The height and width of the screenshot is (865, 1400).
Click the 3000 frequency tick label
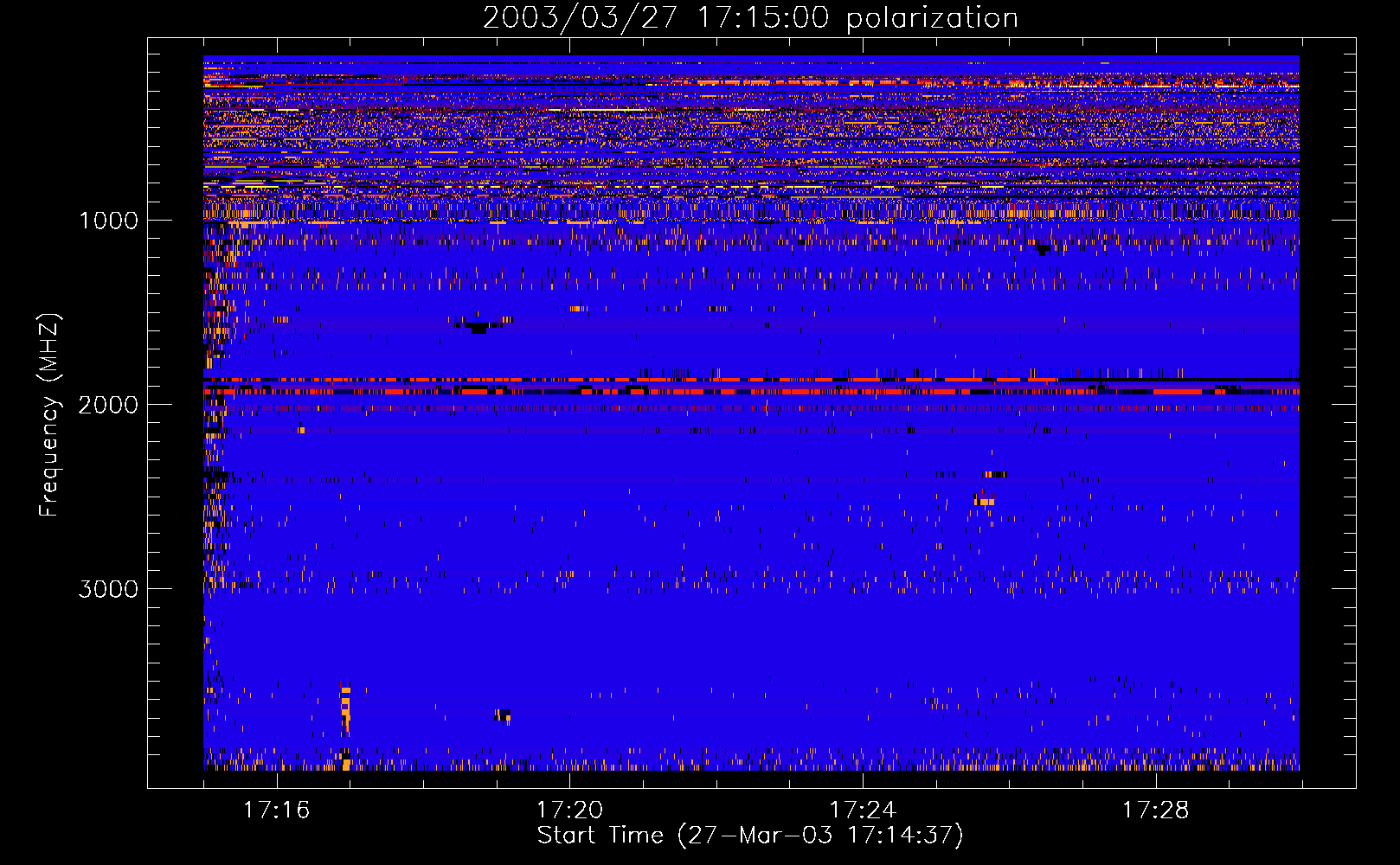(x=108, y=589)
